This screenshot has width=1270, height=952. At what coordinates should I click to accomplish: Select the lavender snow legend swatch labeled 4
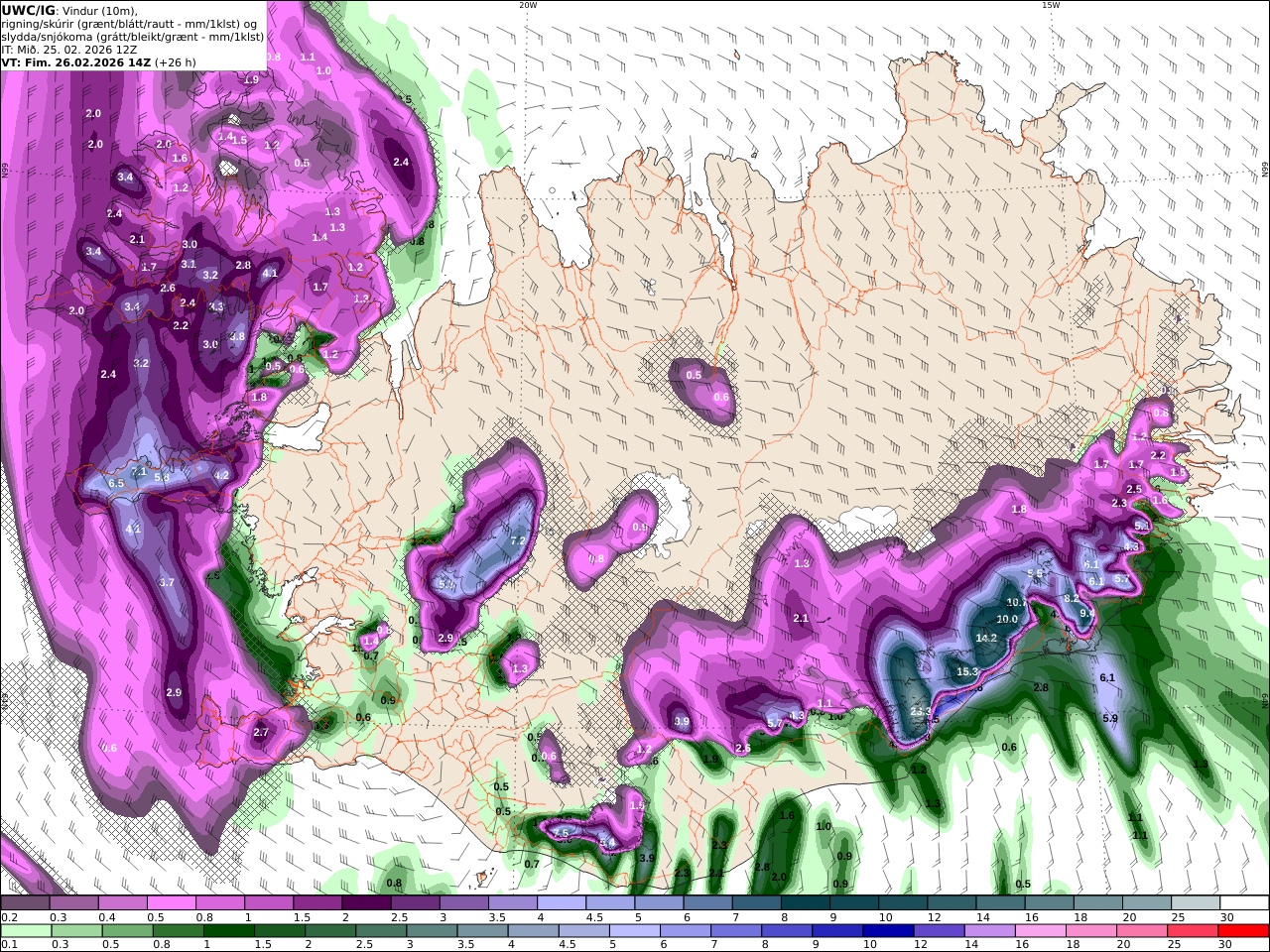click(x=562, y=903)
